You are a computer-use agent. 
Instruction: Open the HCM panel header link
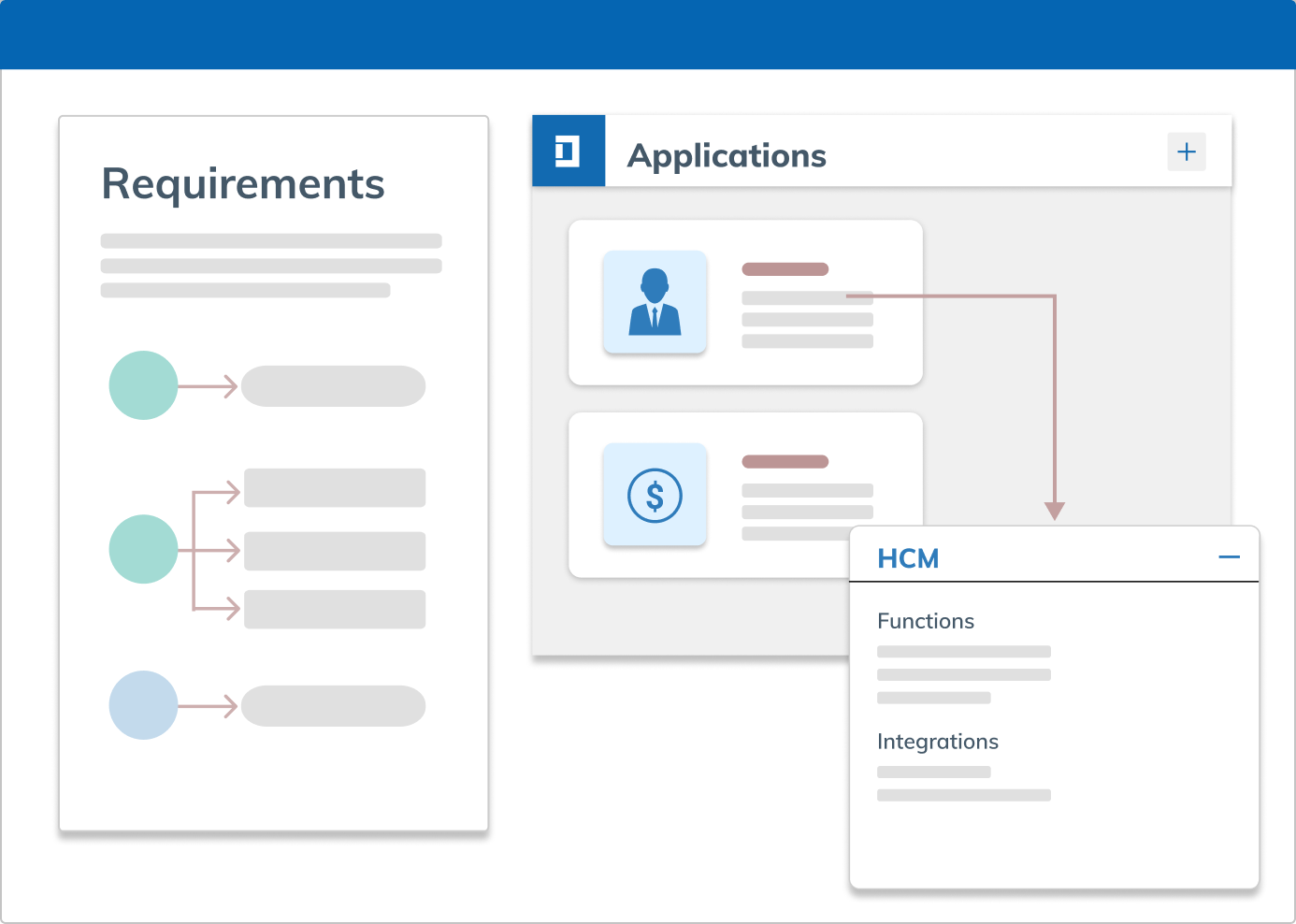(x=908, y=558)
